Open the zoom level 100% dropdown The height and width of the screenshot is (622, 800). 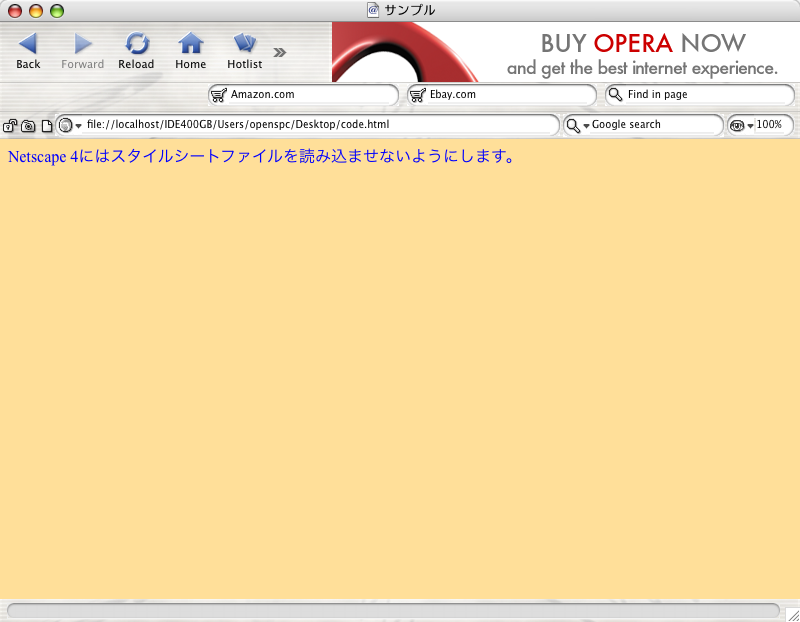(751, 126)
